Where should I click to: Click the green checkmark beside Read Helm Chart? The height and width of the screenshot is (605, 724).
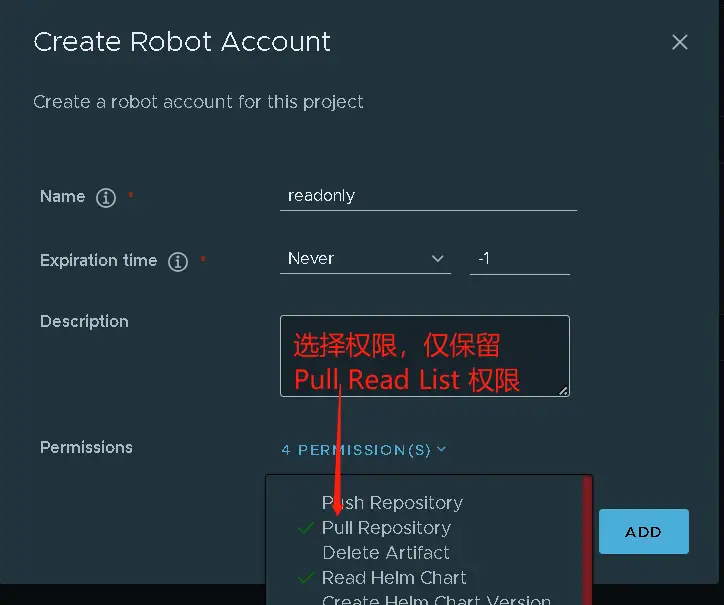click(306, 578)
